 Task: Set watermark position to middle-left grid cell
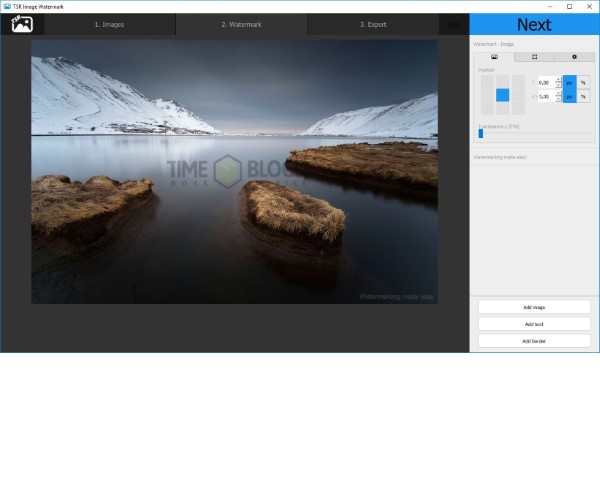click(x=487, y=95)
